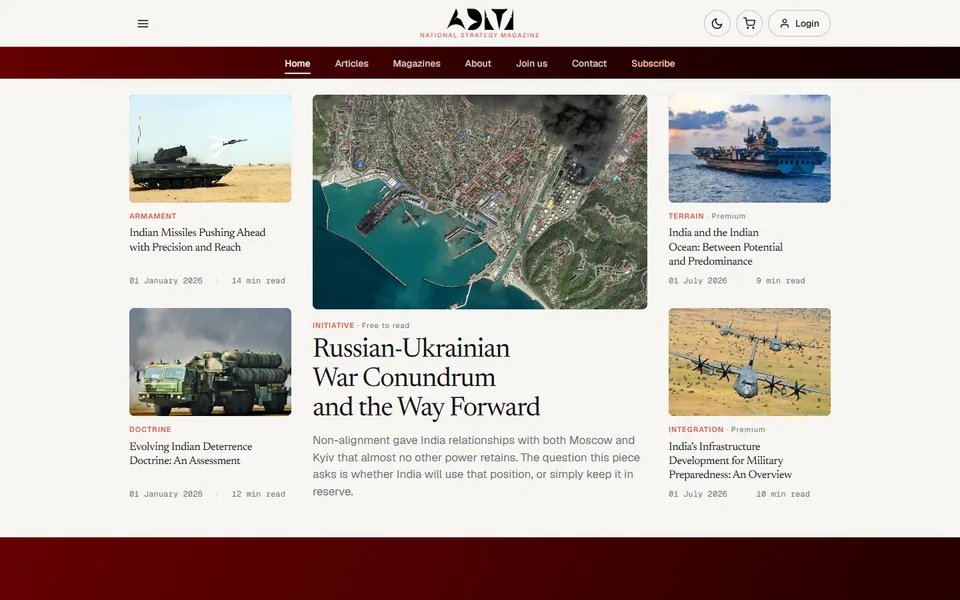Open the missile launcher tank thumbnail
This screenshot has height=600, width=960.
click(x=210, y=148)
